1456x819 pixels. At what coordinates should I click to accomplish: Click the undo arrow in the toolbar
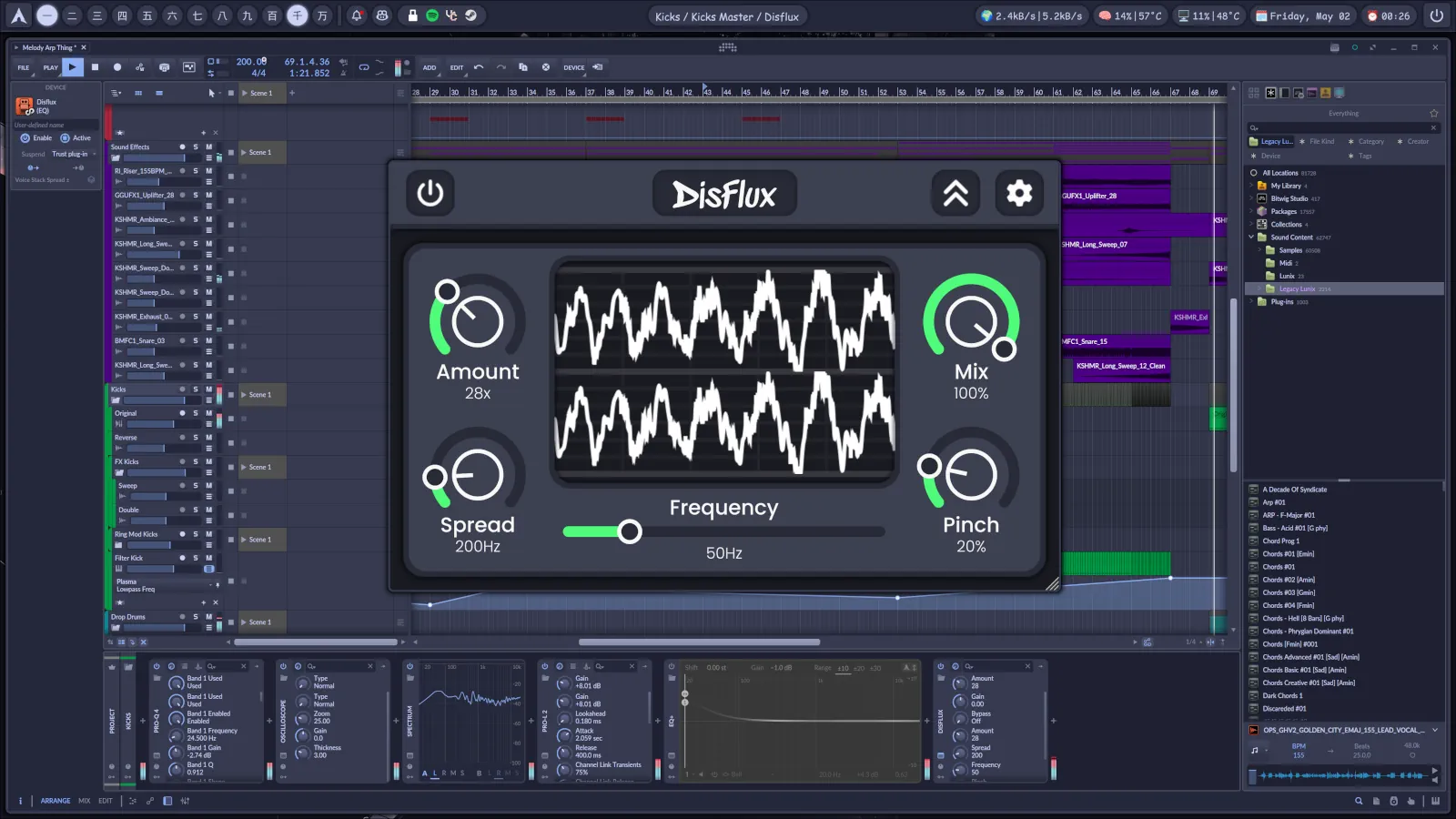pyautogui.click(x=479, y=67)
